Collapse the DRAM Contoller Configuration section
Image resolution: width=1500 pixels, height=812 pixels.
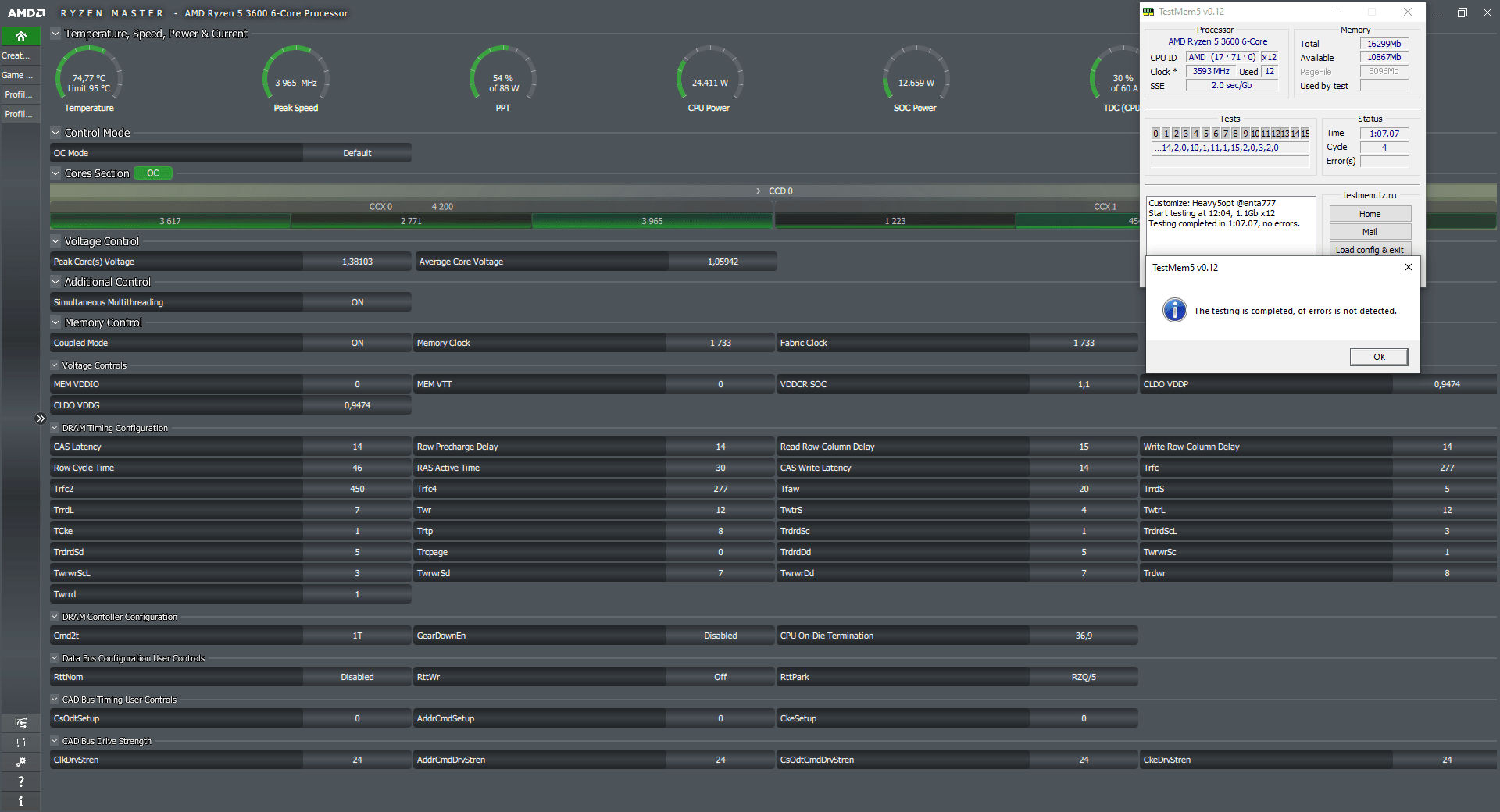click(55, 617)
